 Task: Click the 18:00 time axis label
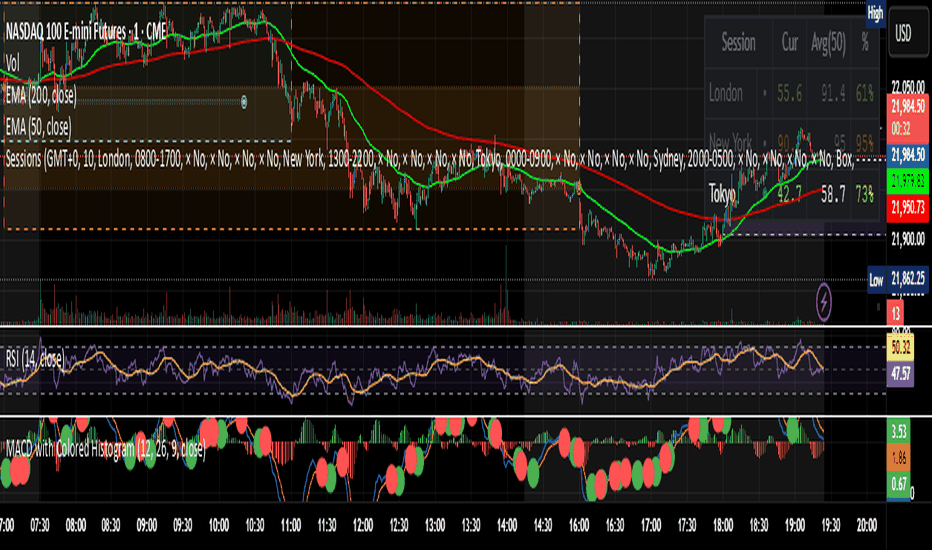click(723, 525)
